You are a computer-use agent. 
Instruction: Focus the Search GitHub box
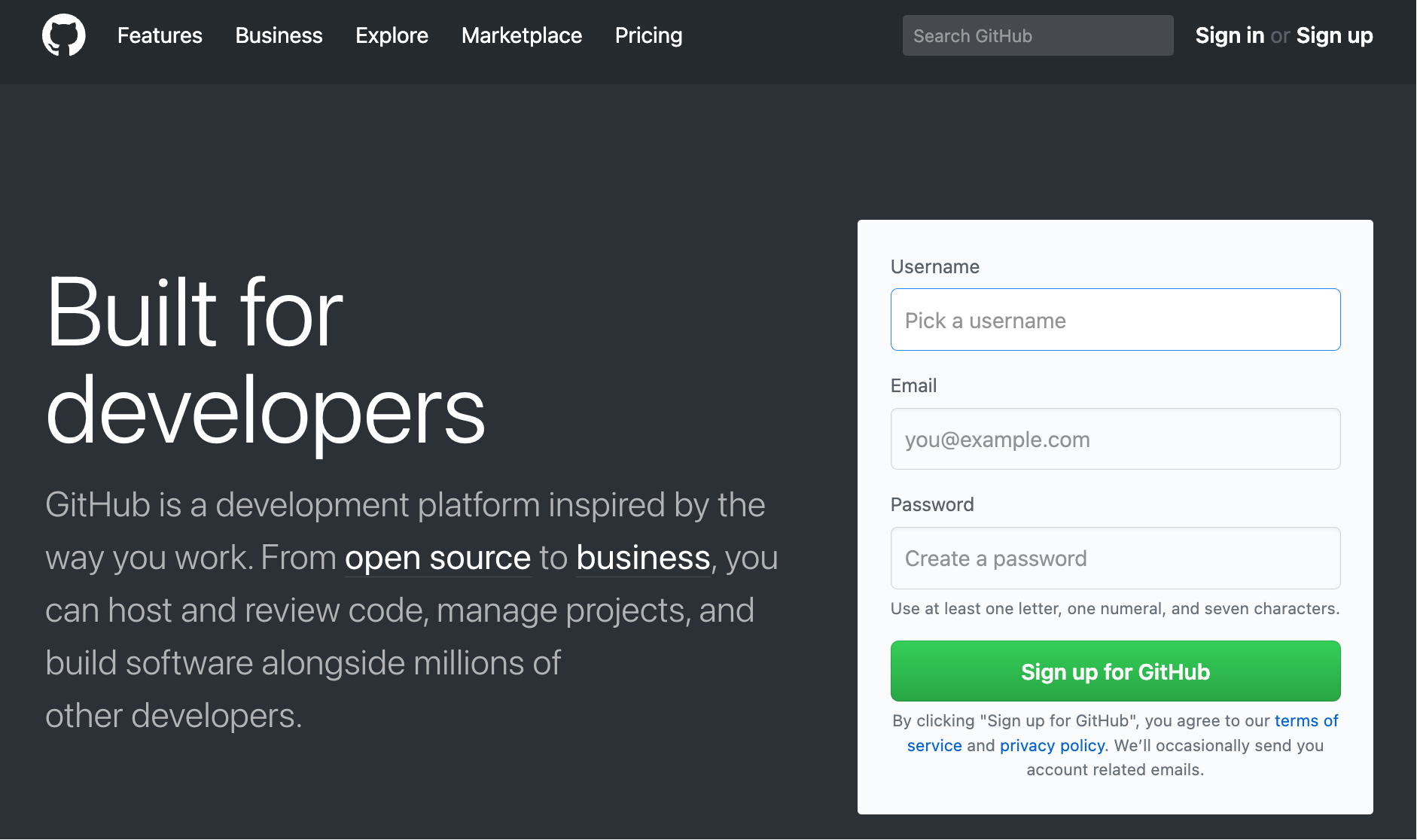tap(1037, 35)
